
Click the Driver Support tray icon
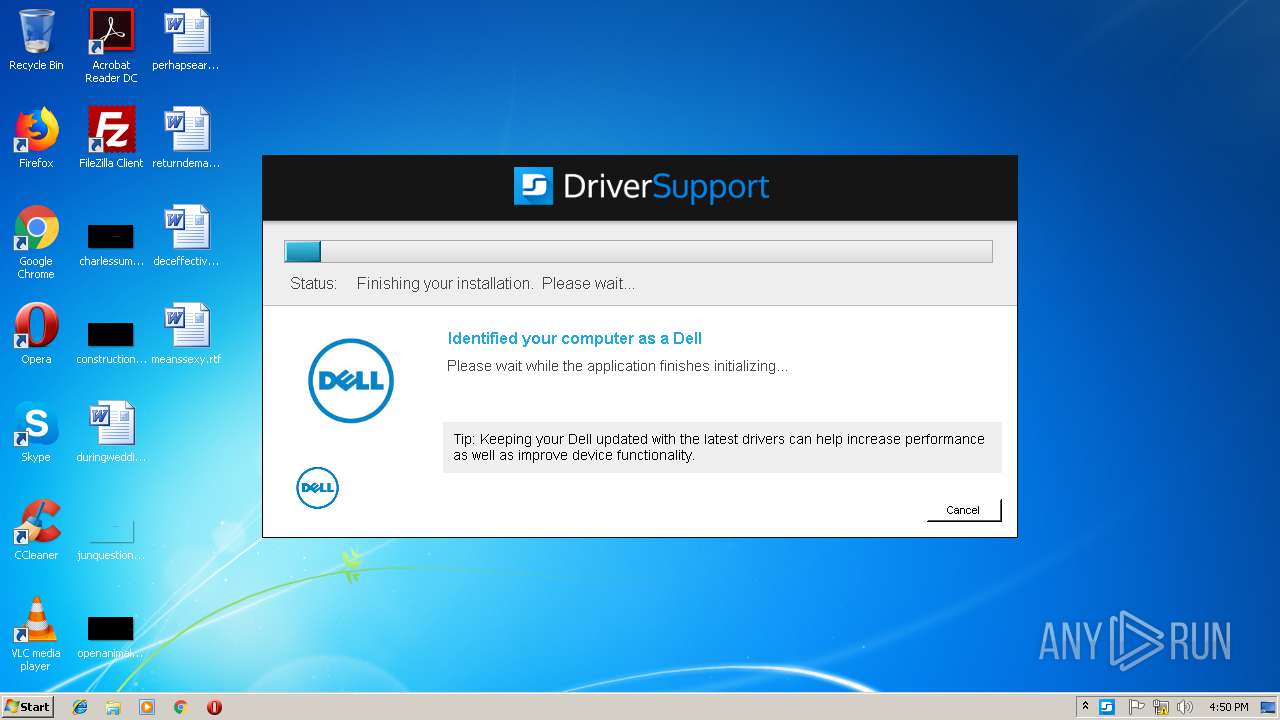(x=1107, y=707)
